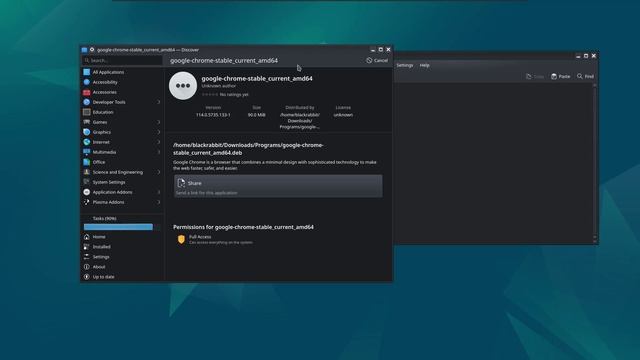The image size is (640, 360).
Task: Open the Accessories category
Action: 122,92
